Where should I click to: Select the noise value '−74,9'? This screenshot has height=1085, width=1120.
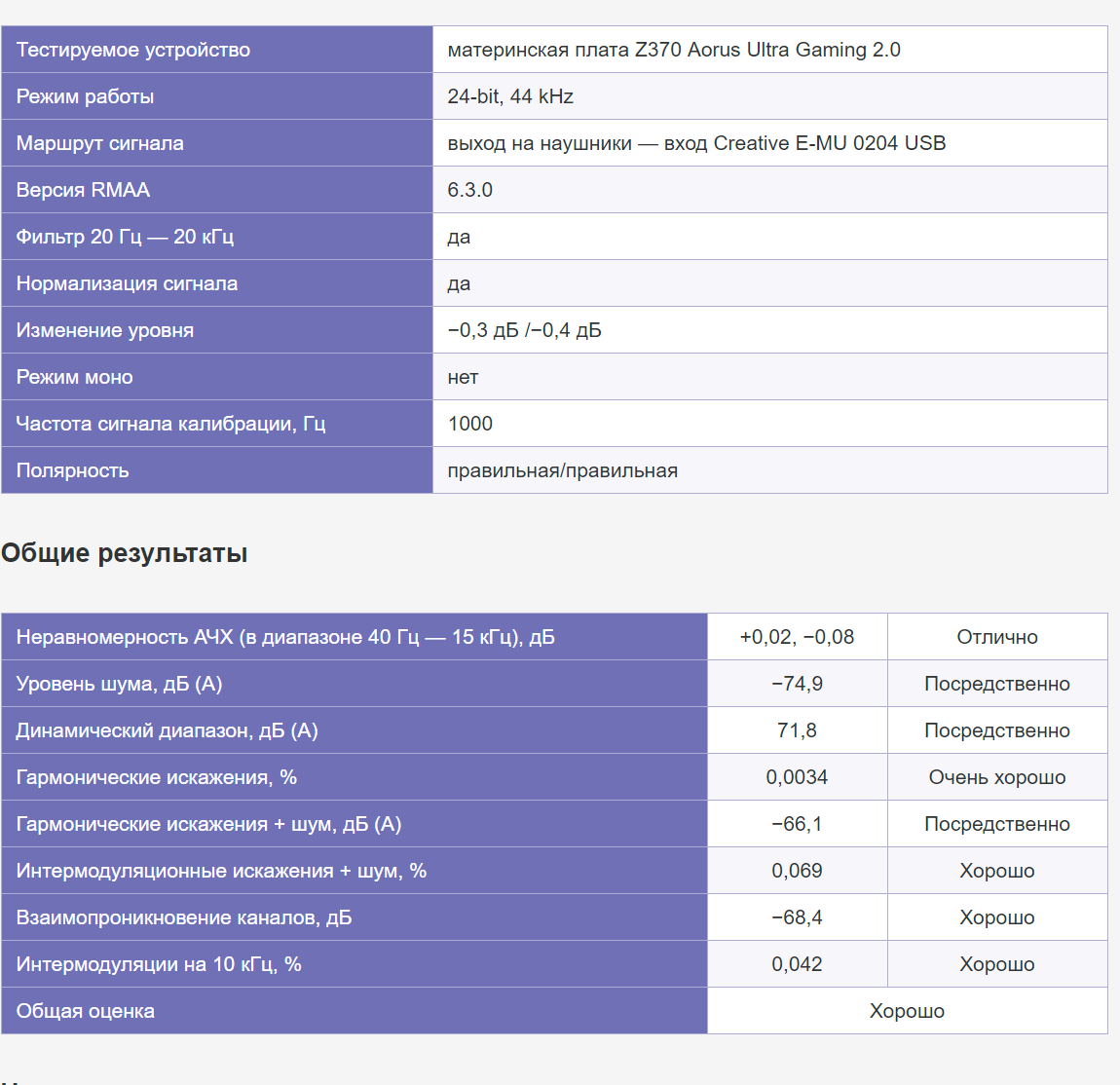797,684
